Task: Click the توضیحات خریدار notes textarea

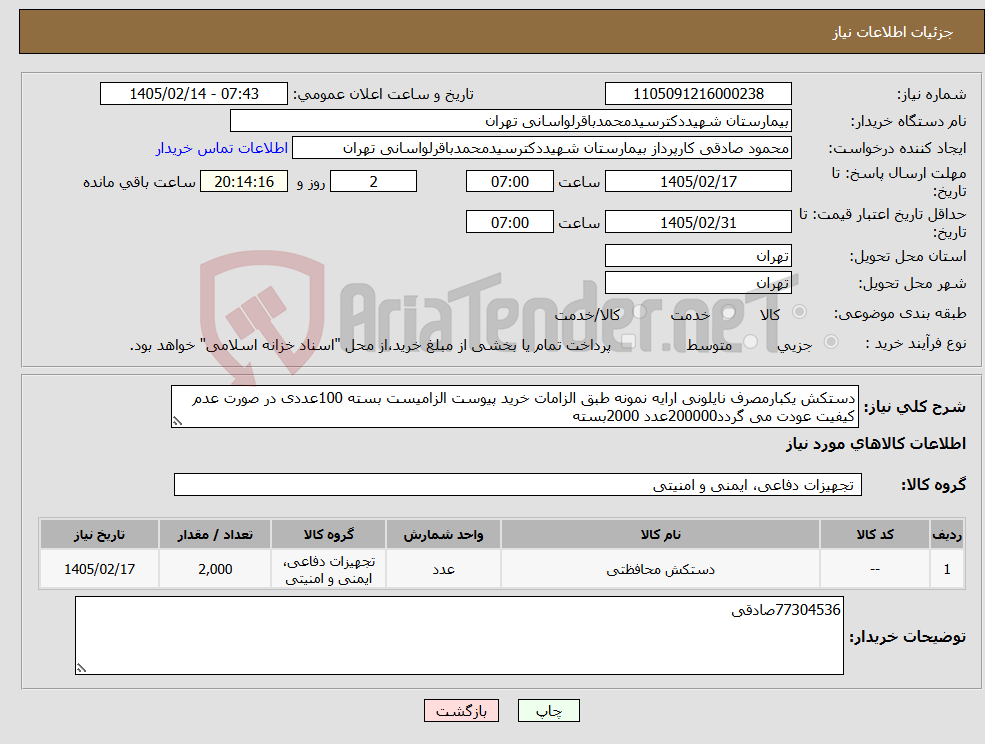Action: click(459, 635)
